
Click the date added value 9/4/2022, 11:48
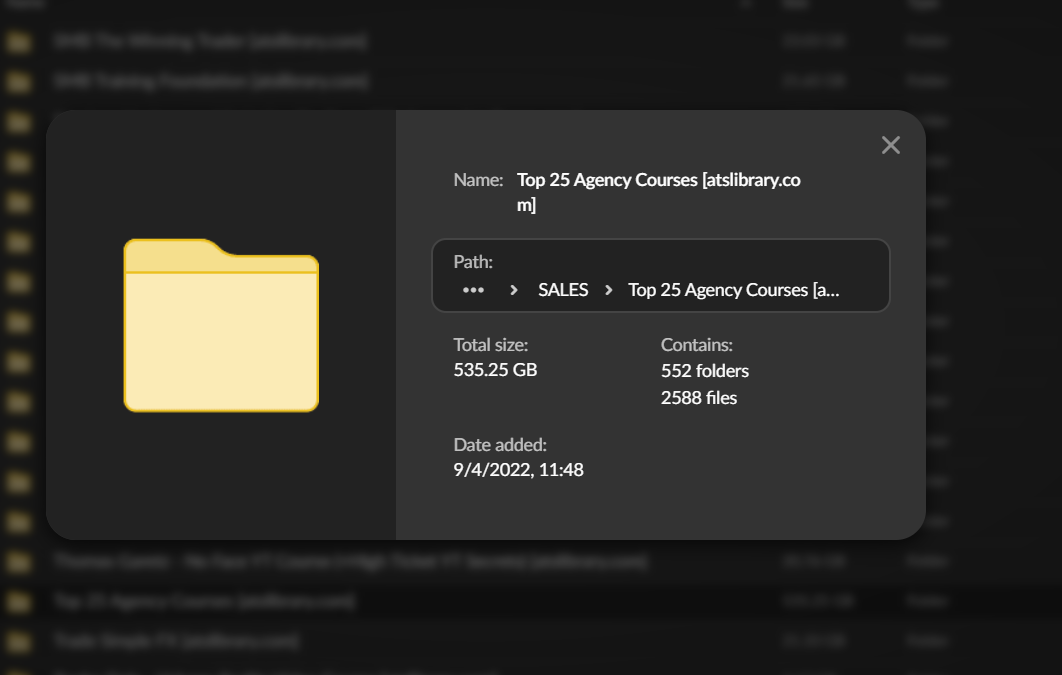[x=518, y=469]
